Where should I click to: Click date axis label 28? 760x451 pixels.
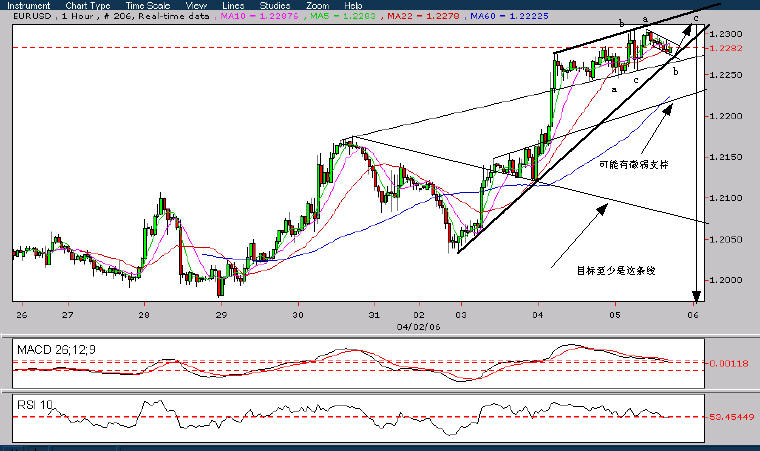coord(143,315)
